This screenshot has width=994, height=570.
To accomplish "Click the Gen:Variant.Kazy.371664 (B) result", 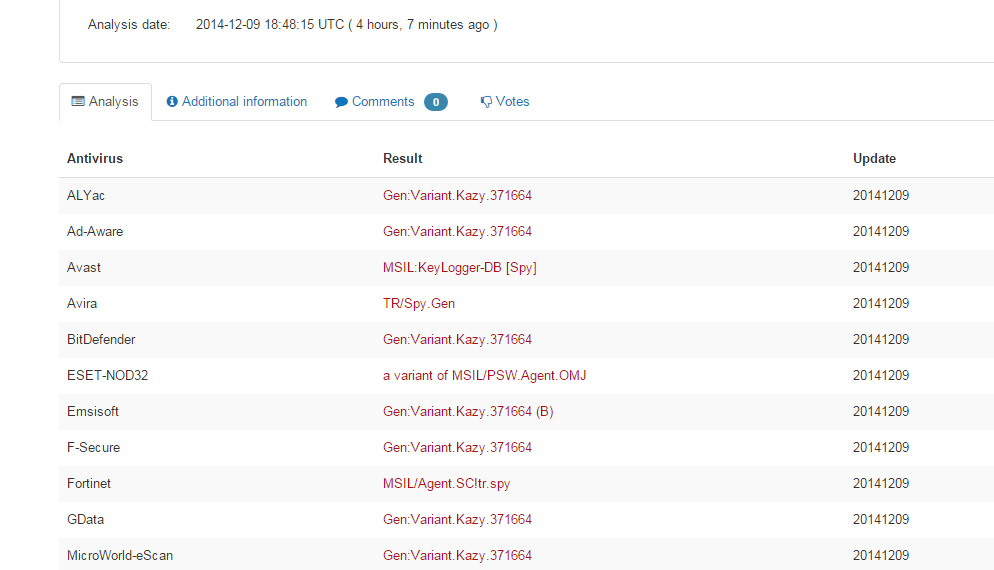I will (x=468, y=411).
